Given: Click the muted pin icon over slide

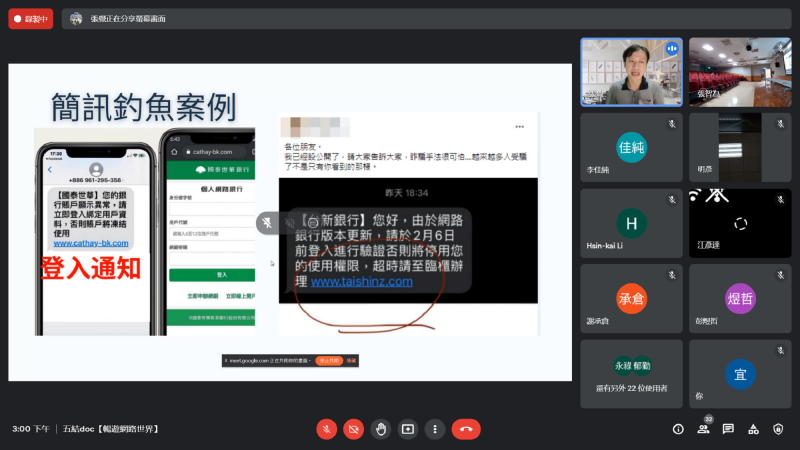Looking at the screenshot, I should [x=267, y=222].
